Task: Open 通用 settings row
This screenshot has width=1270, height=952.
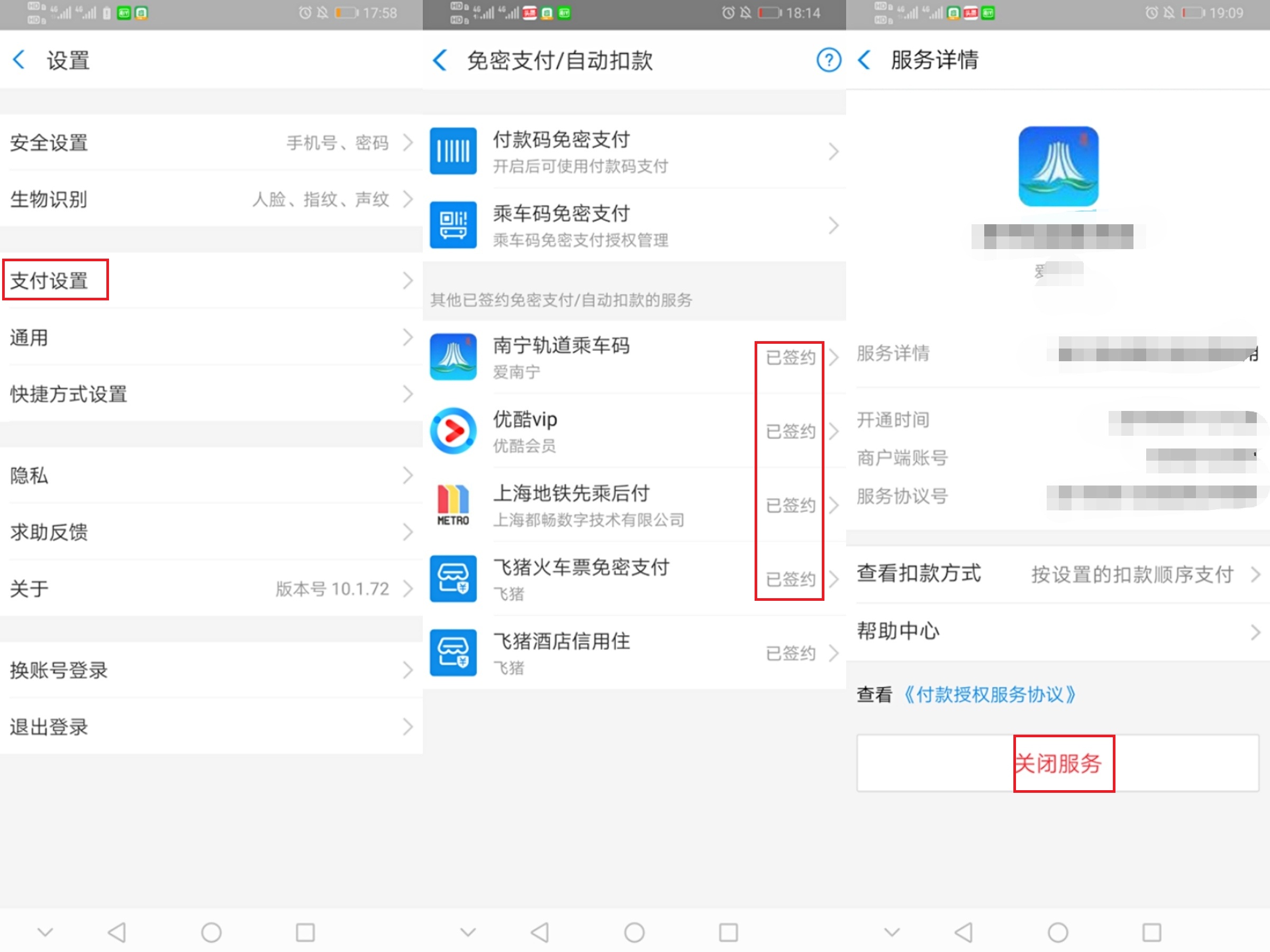Action: 211,337
